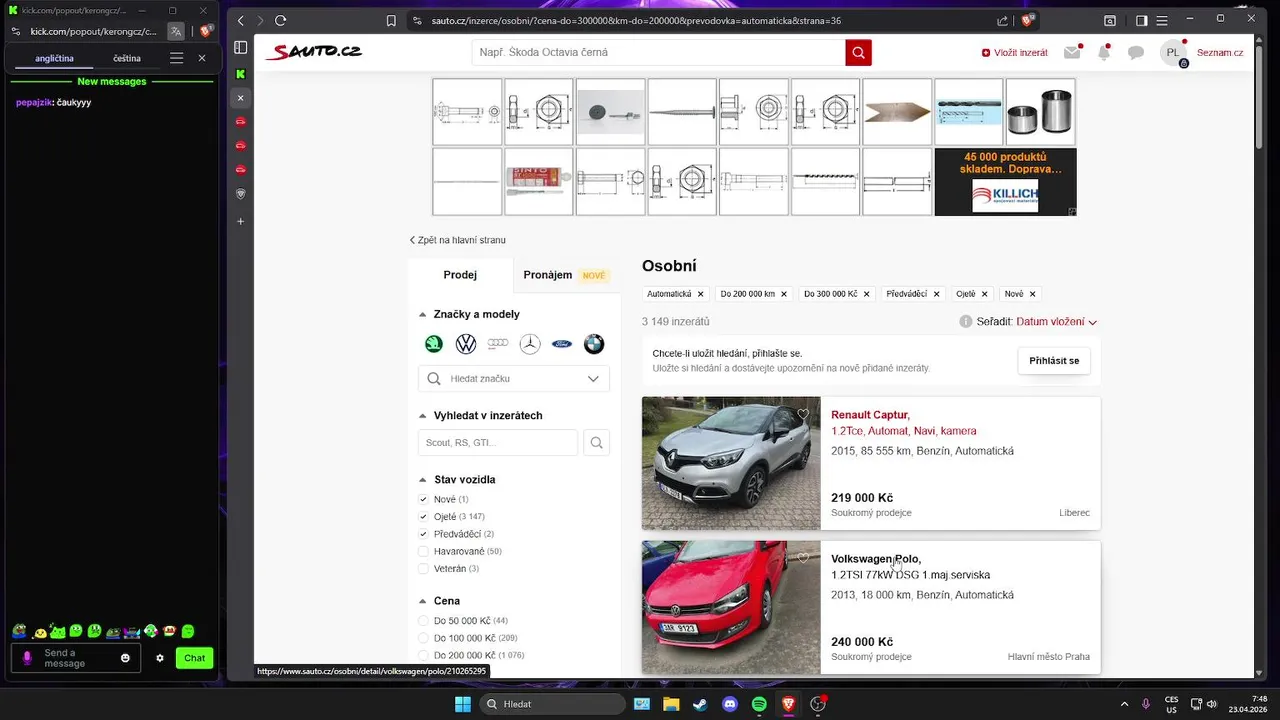Viewport: 1280px width, 720px height.
Task: Open the red Volkswagen Polo car thumbnail
Action: coord(731,607)
